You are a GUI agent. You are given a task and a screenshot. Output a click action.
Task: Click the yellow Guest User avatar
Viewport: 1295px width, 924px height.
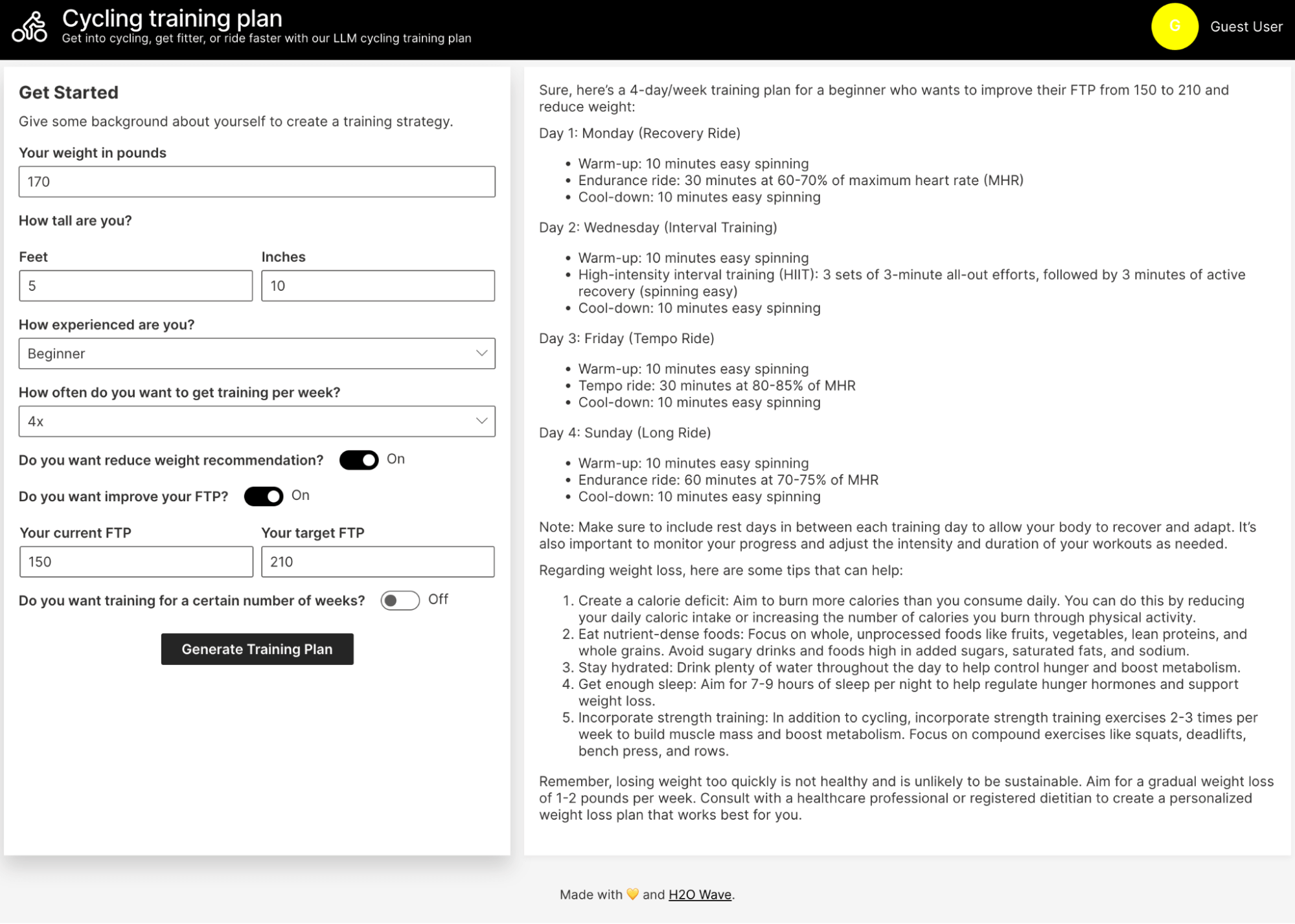[1174, 27]
